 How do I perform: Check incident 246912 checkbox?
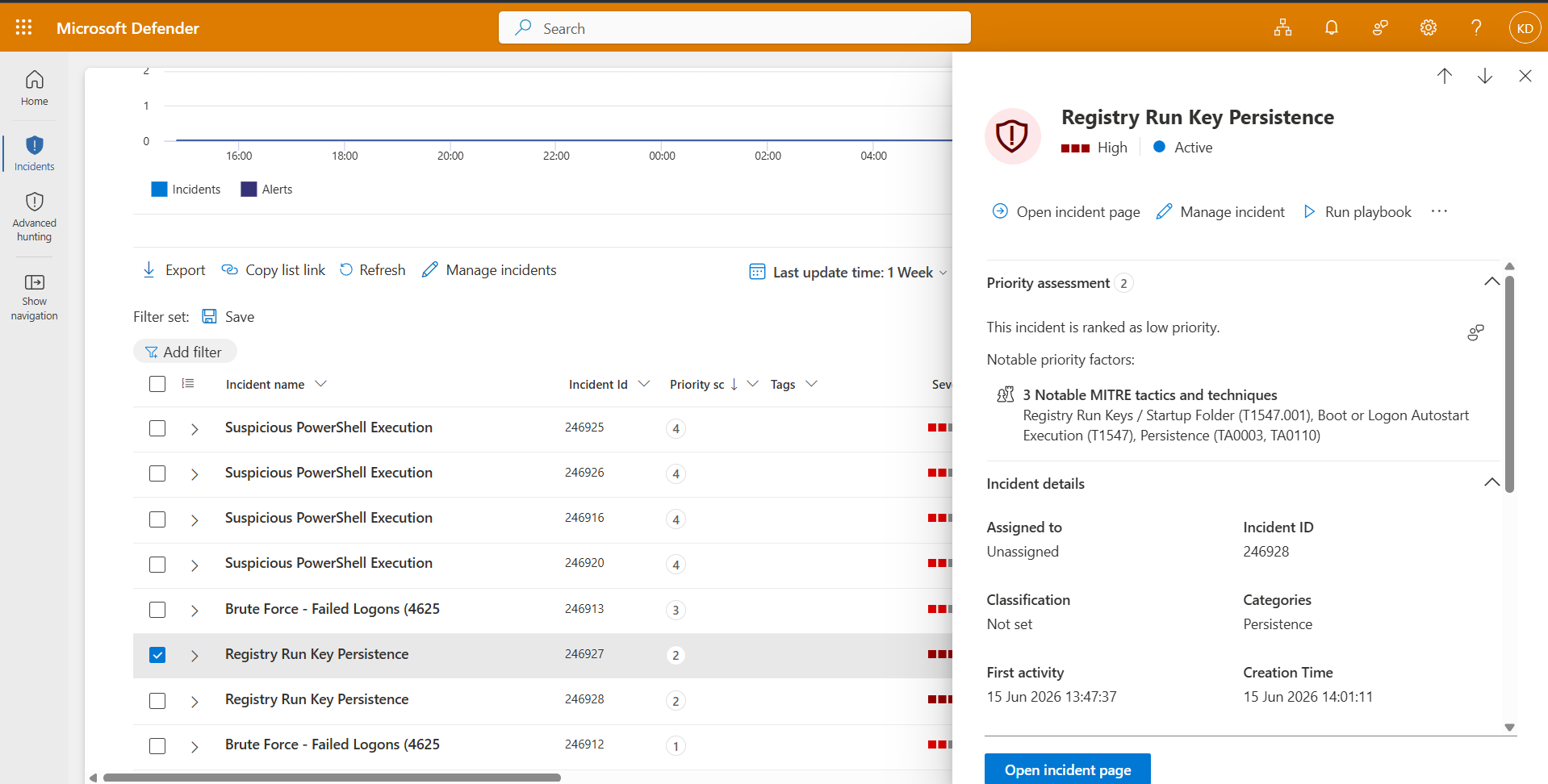[x=157, y=746]
